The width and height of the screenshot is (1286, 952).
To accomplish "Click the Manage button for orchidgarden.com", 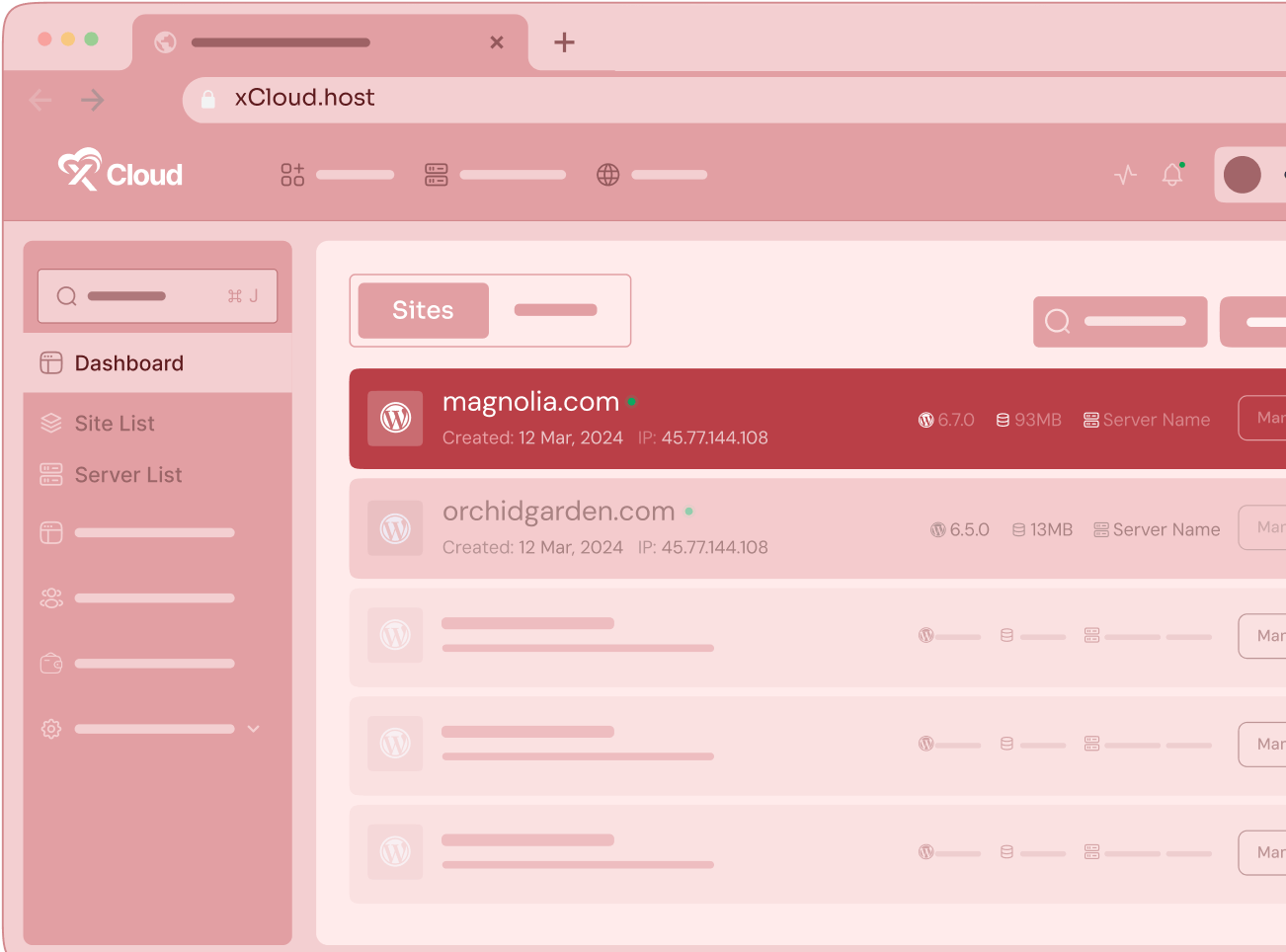I will point(1262,527).
